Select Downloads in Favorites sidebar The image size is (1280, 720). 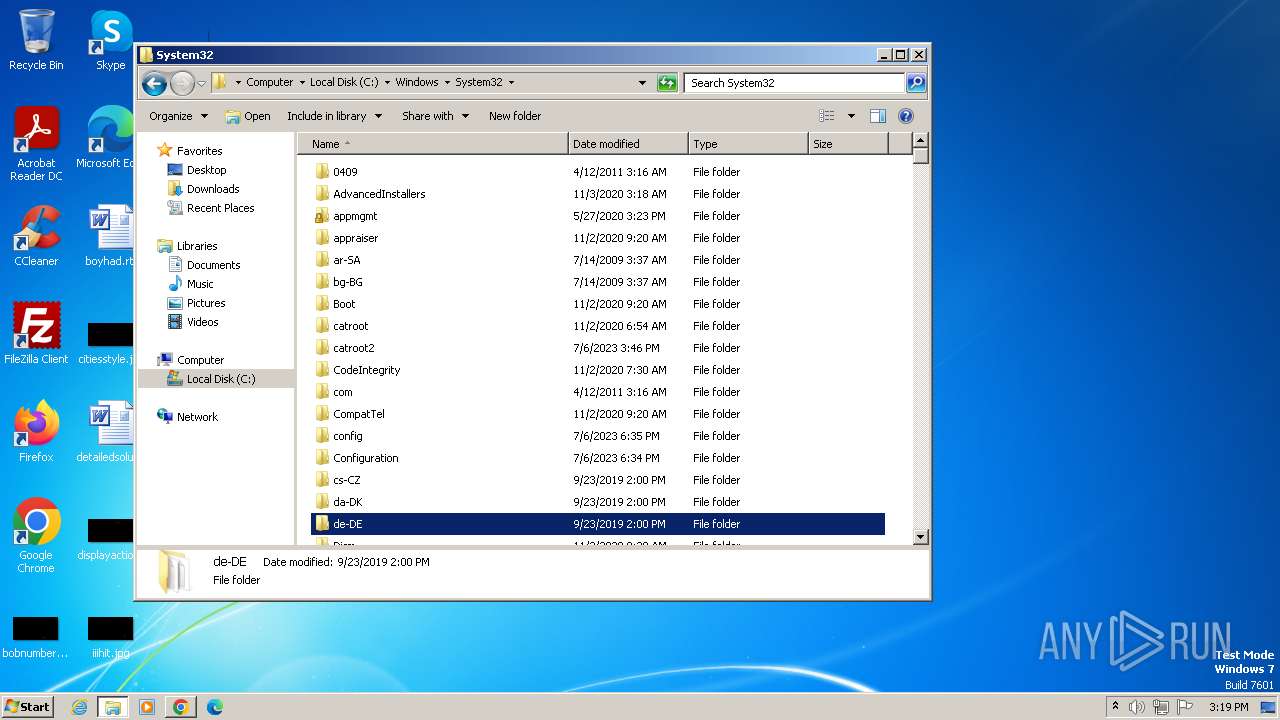(213, 189)
